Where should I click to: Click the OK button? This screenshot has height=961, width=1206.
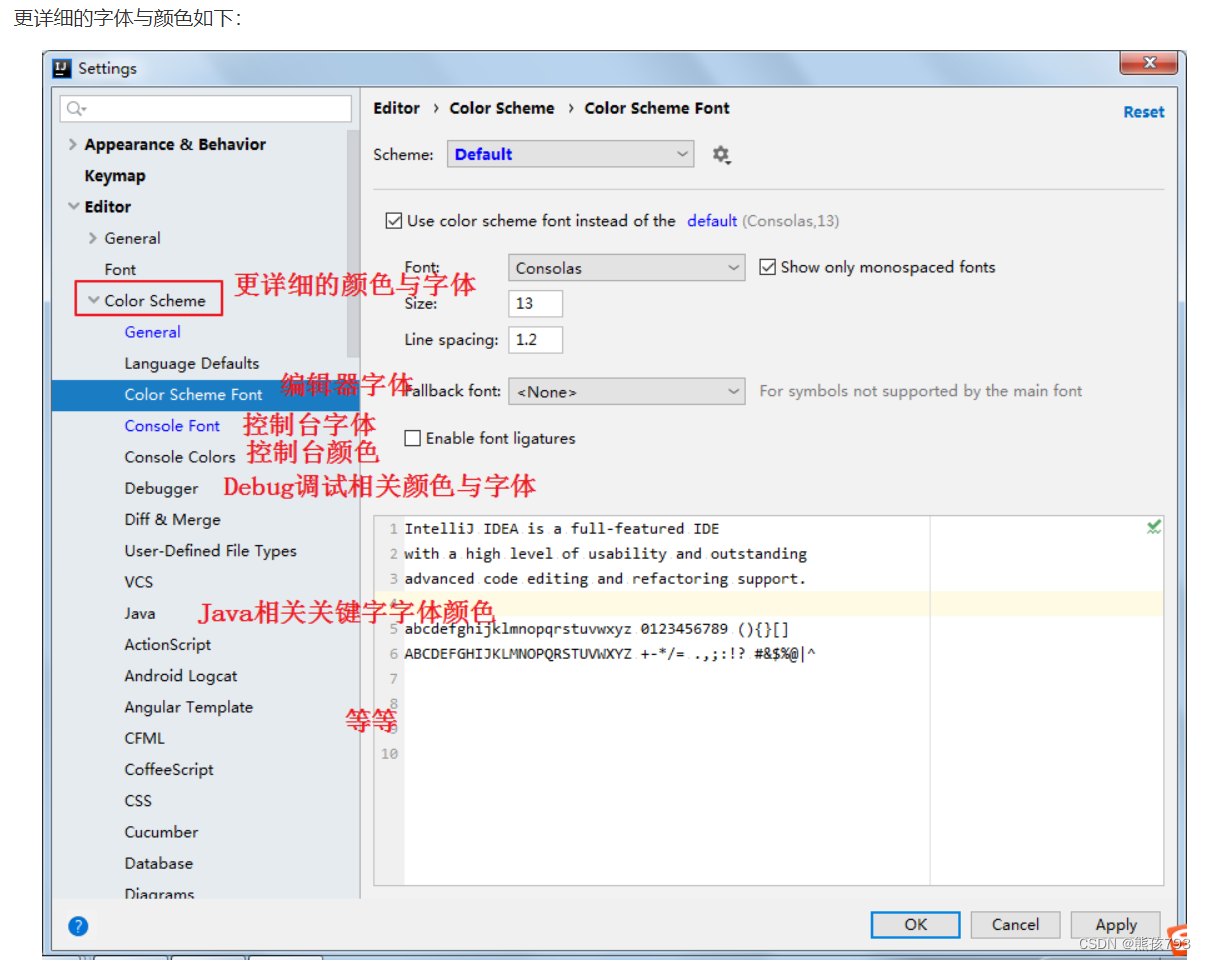[916, 925]
